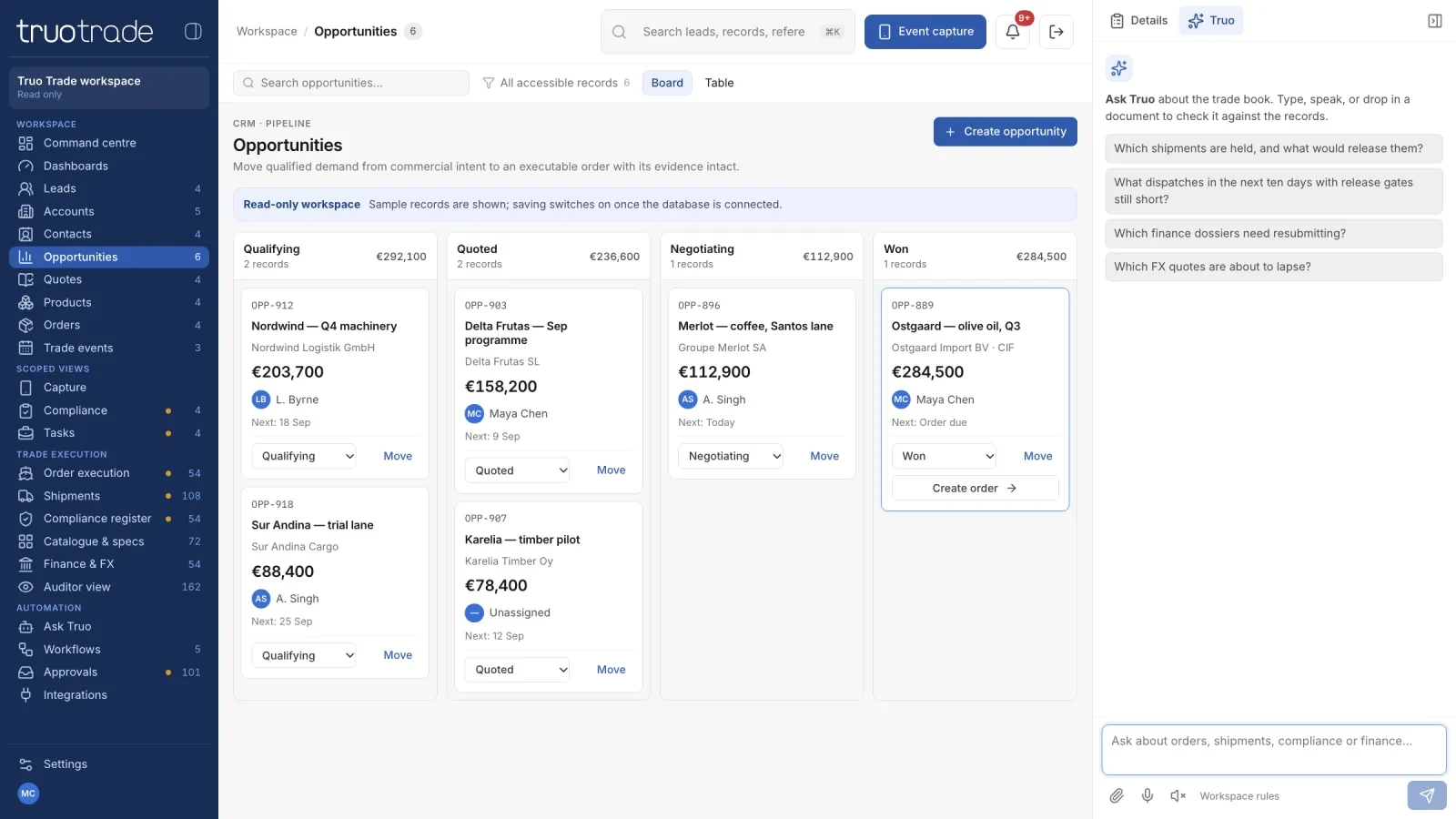Click the MC user avatar at the sidebar bottom
Image resolution: width=1456 pixels, height=819 pixels.
pyautogui.click(x=28, y=794)
